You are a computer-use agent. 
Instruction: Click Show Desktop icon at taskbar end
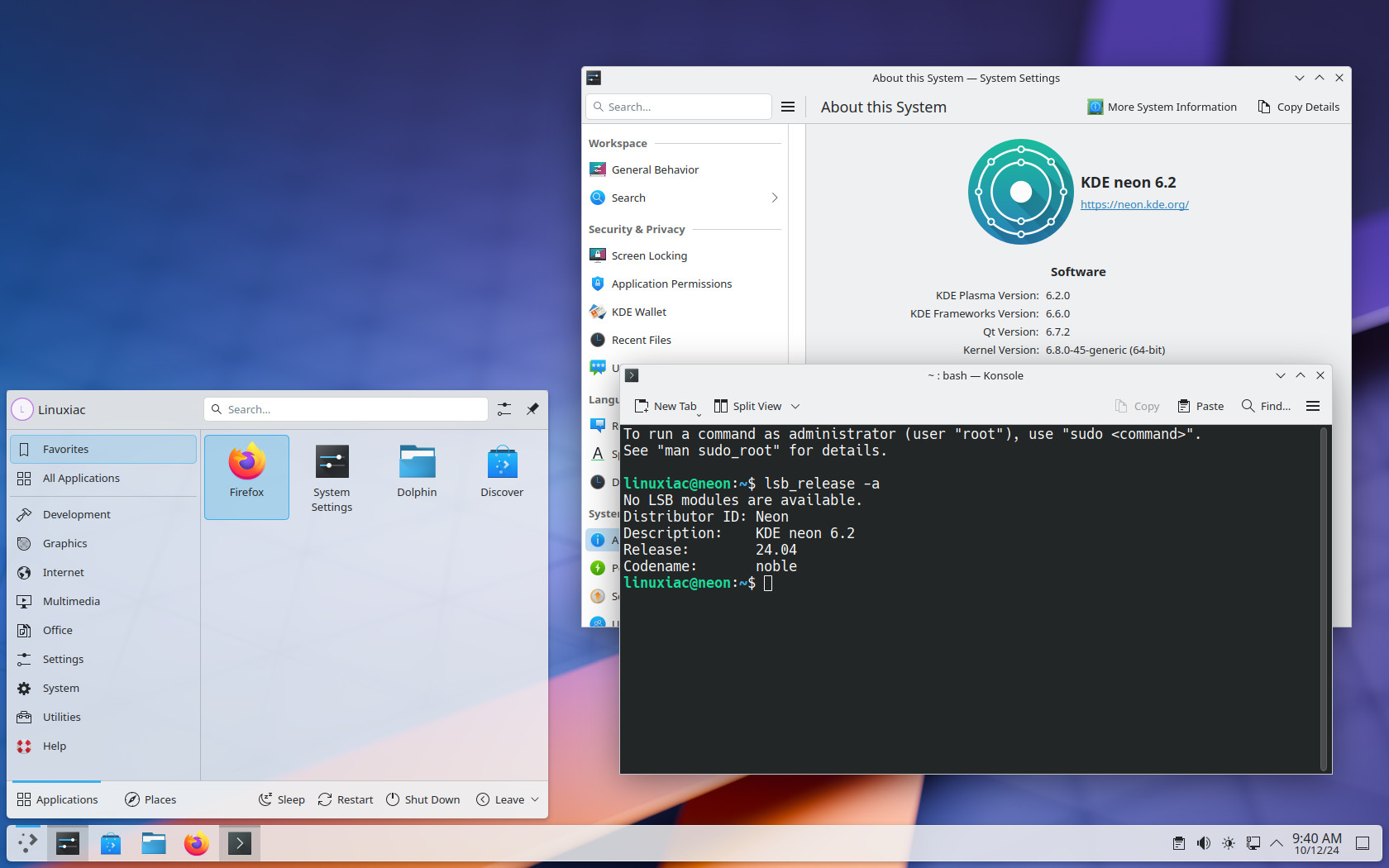(x=1363, y=843)
